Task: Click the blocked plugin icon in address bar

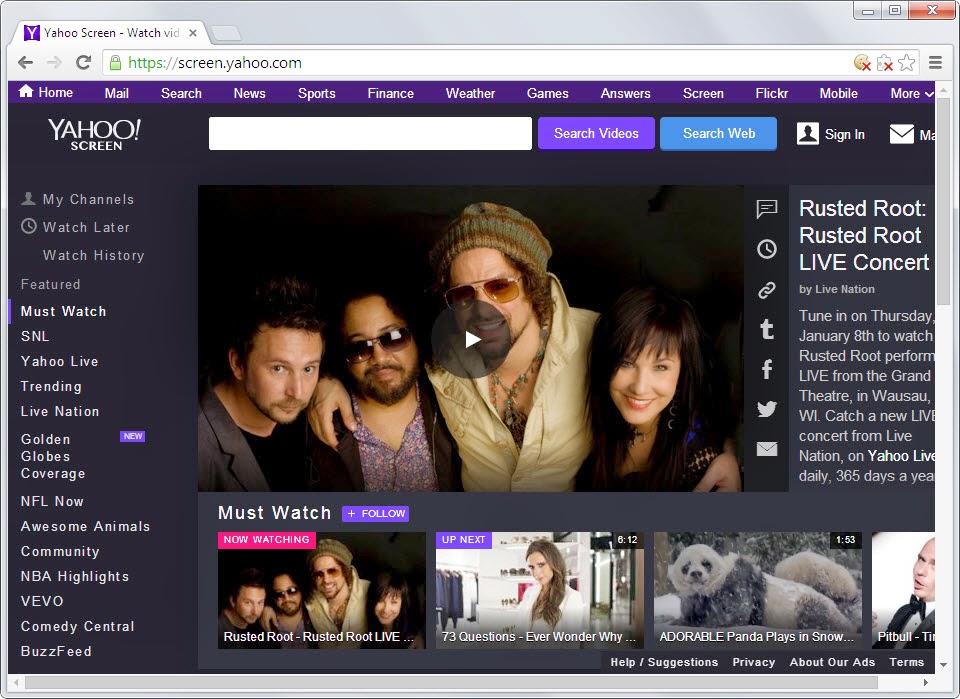Action: click(x=885, y=62)
